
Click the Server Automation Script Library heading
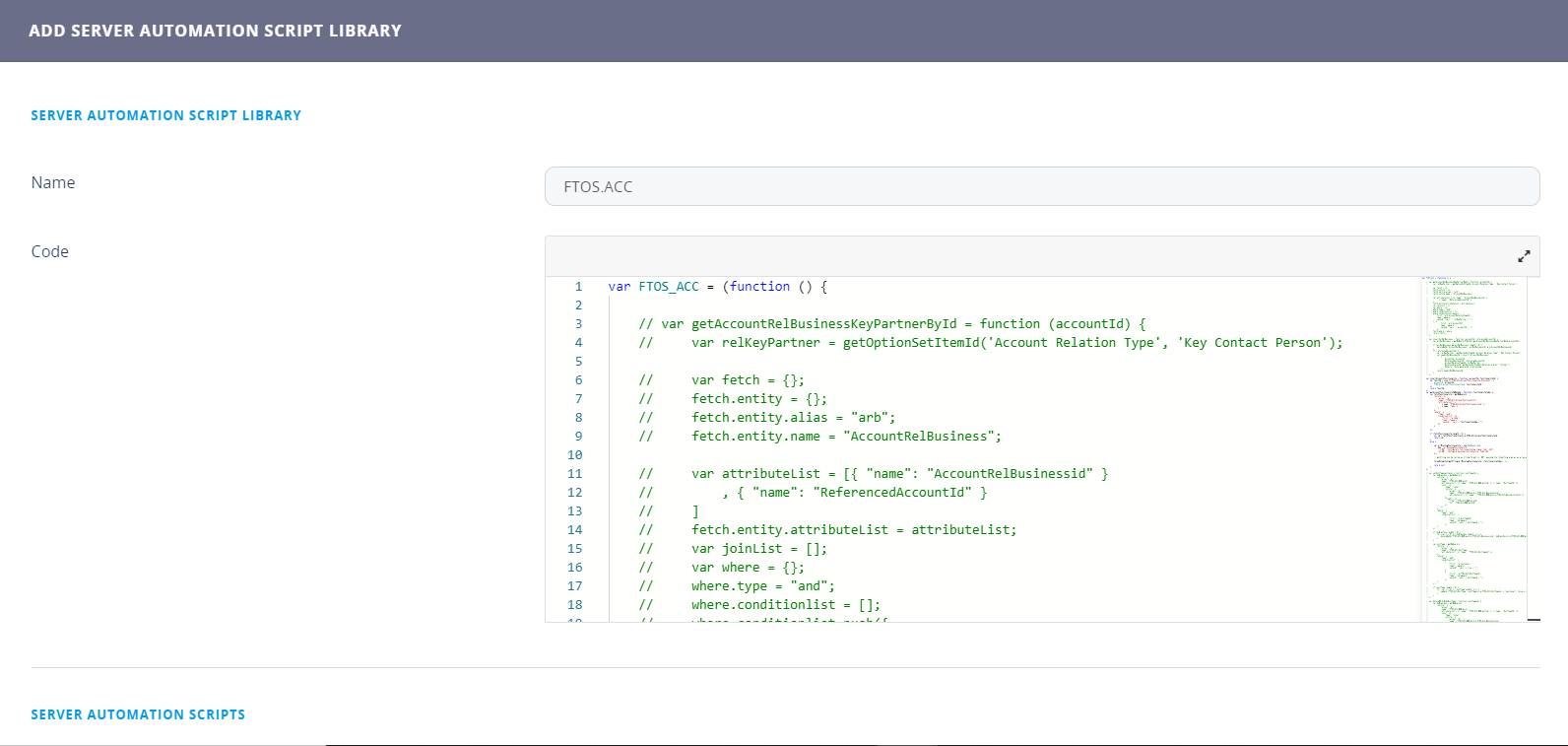tap(165, 115)
